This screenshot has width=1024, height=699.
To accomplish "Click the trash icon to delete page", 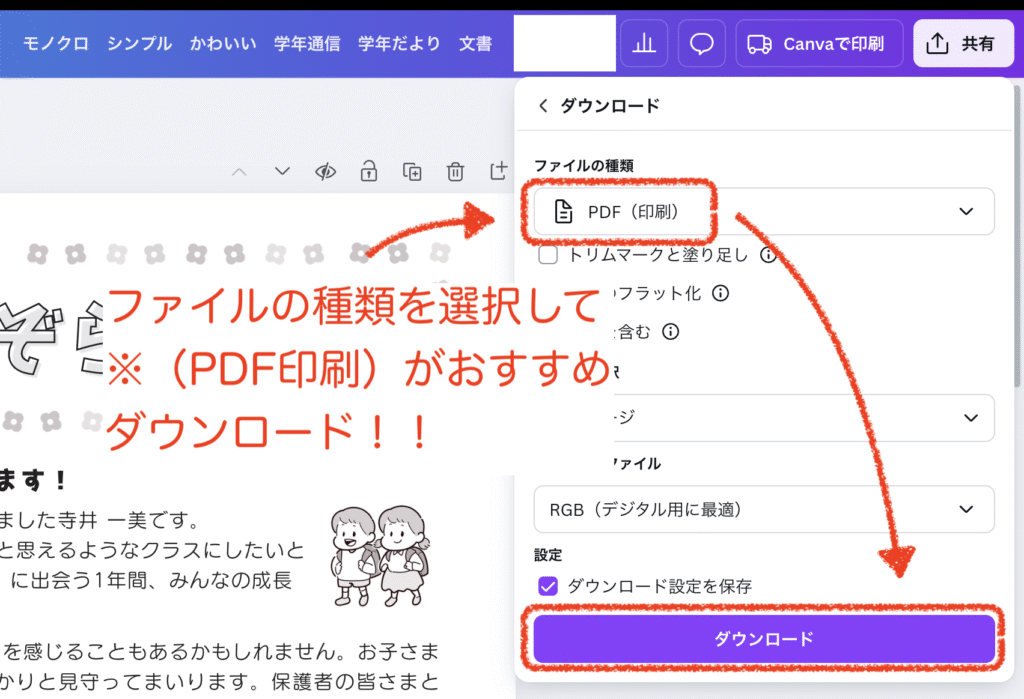I will click(x=455, y=172).
